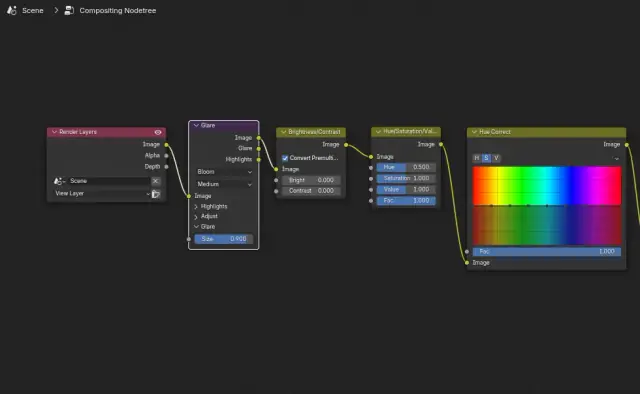The image size is (640, 394).
Task: Click the Bright value field
Action: (311, 180)
